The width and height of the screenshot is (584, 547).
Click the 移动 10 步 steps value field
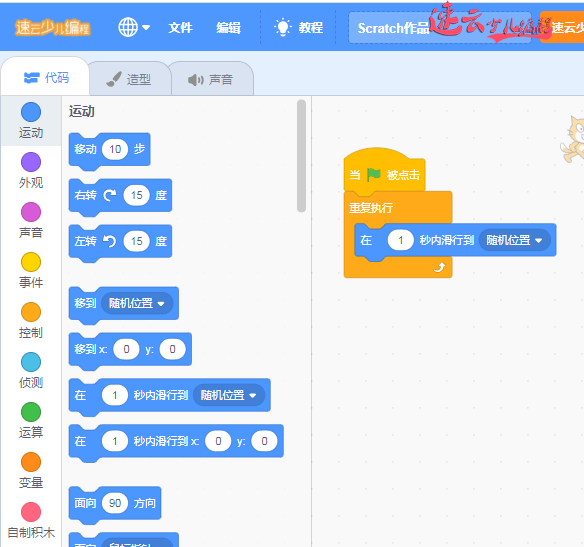(x=115, y=149)
